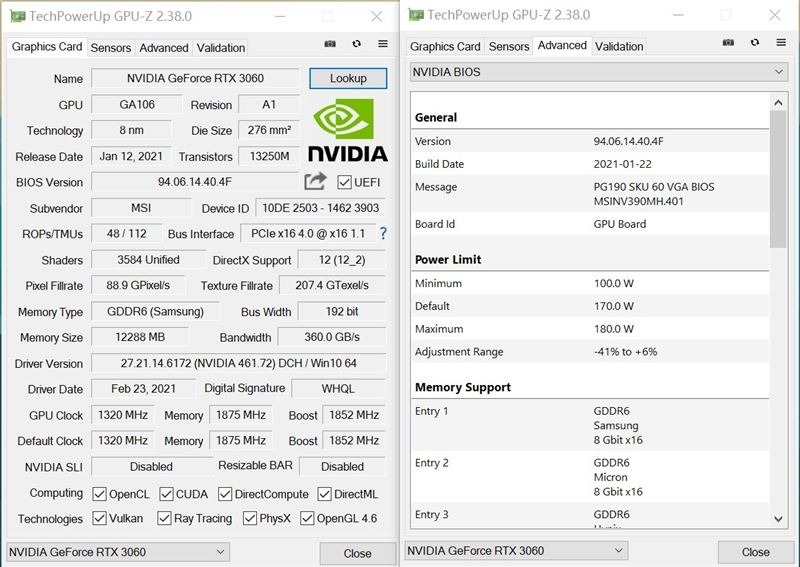This screenshot has width=800, height=567.
Task: Click the Name field NVIDIA GeForce RTX 3060
Action: (x=195, y=78)
